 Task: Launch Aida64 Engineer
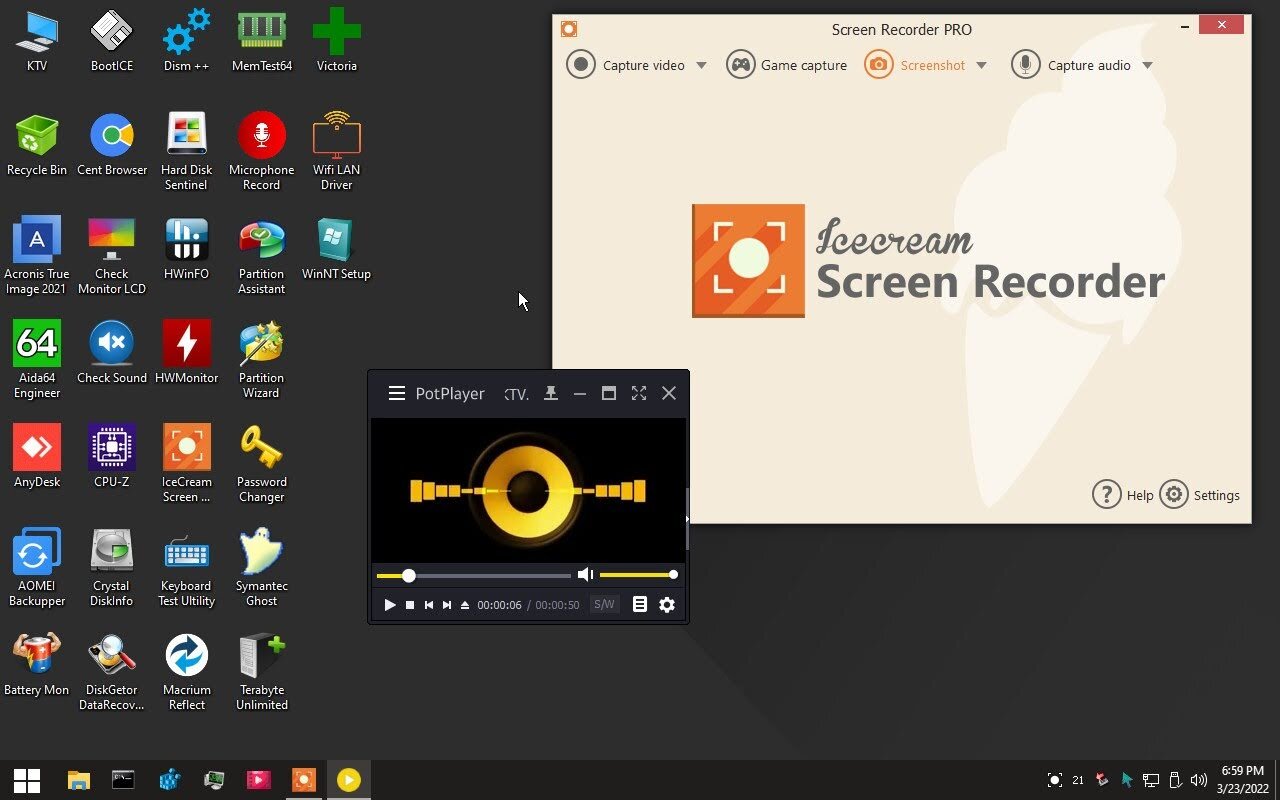(37, 360)
